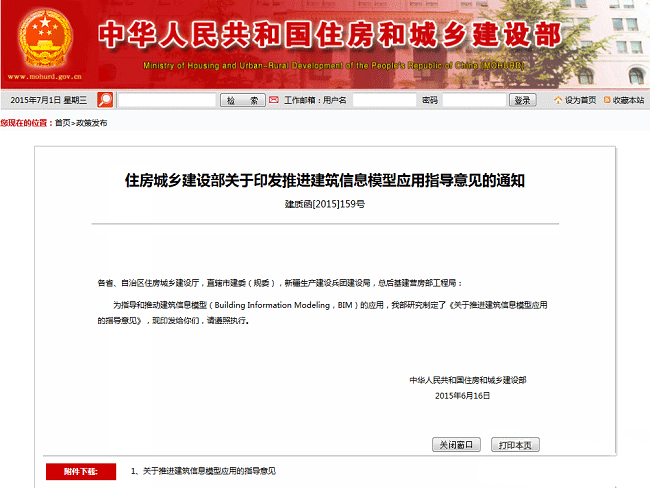Click the 工作邮箱 label
This screenshot has height=488, width=650.
299,100
